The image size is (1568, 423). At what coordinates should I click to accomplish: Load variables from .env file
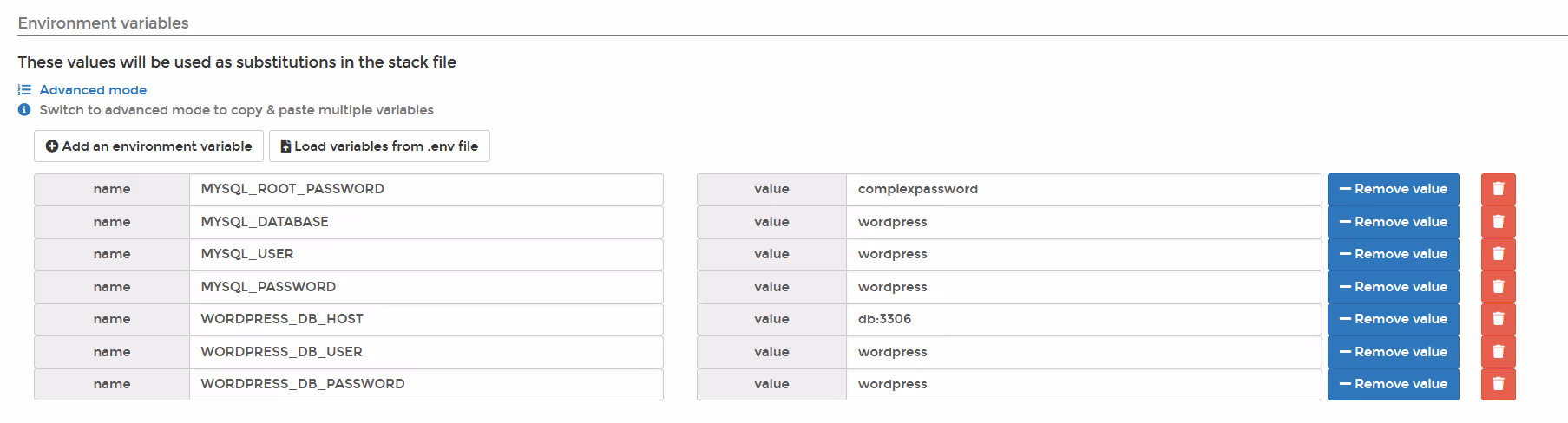[x=379, y=146]
